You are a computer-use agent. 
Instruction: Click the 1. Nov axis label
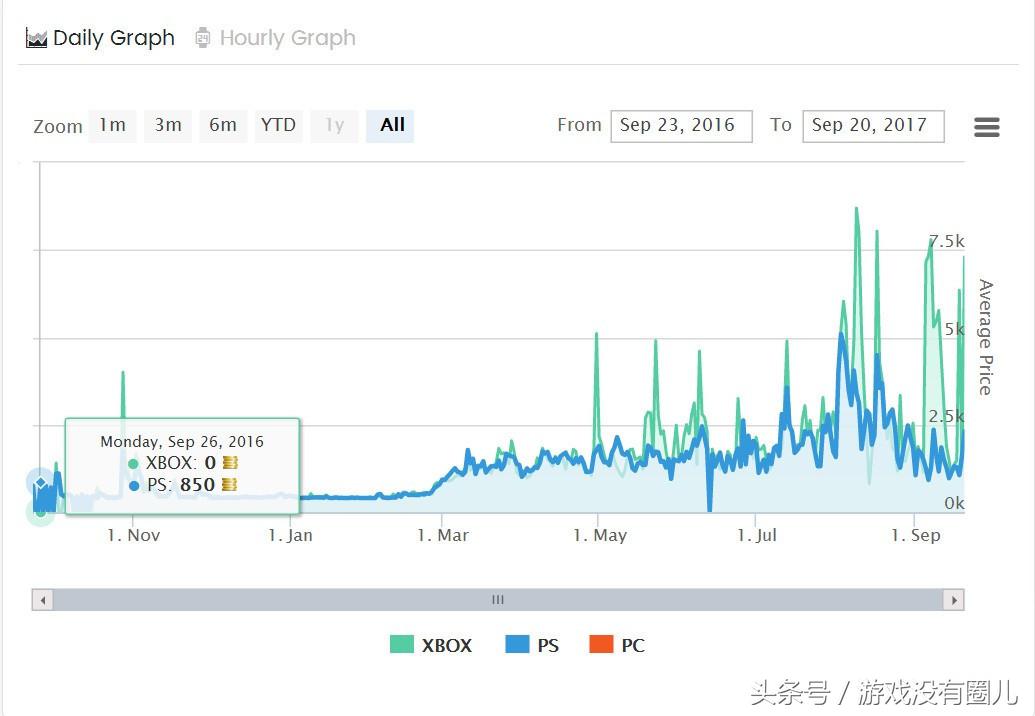pos(134,535)
